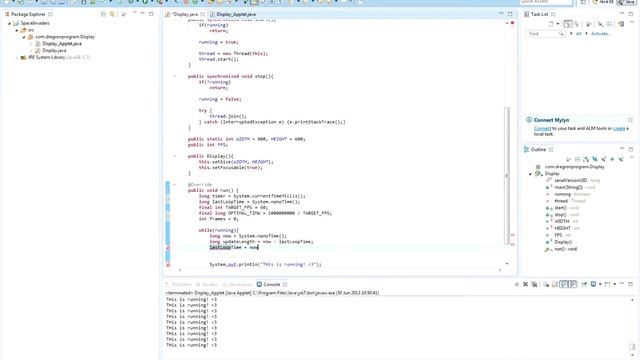Select thread field in Outline

tap(561, 201)
